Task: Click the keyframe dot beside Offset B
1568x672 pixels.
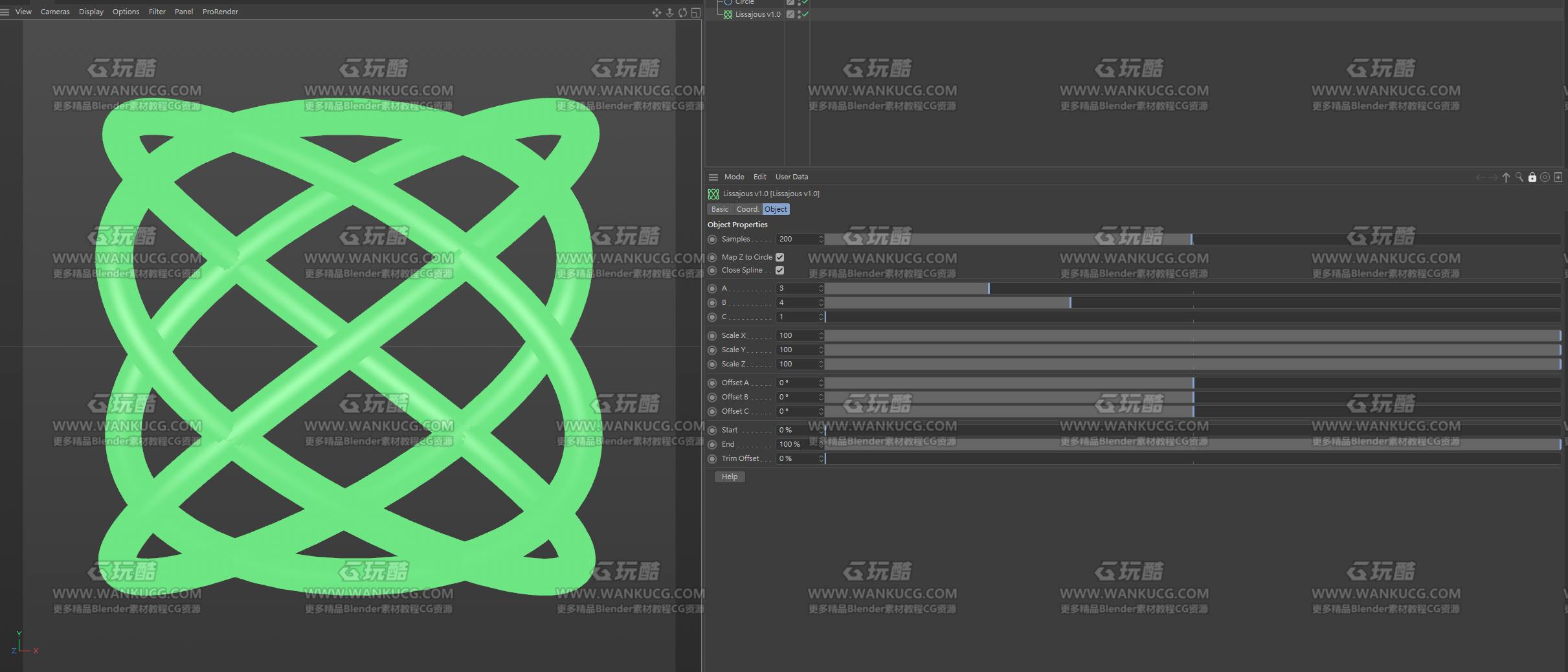Action: (x=712, y=398)
